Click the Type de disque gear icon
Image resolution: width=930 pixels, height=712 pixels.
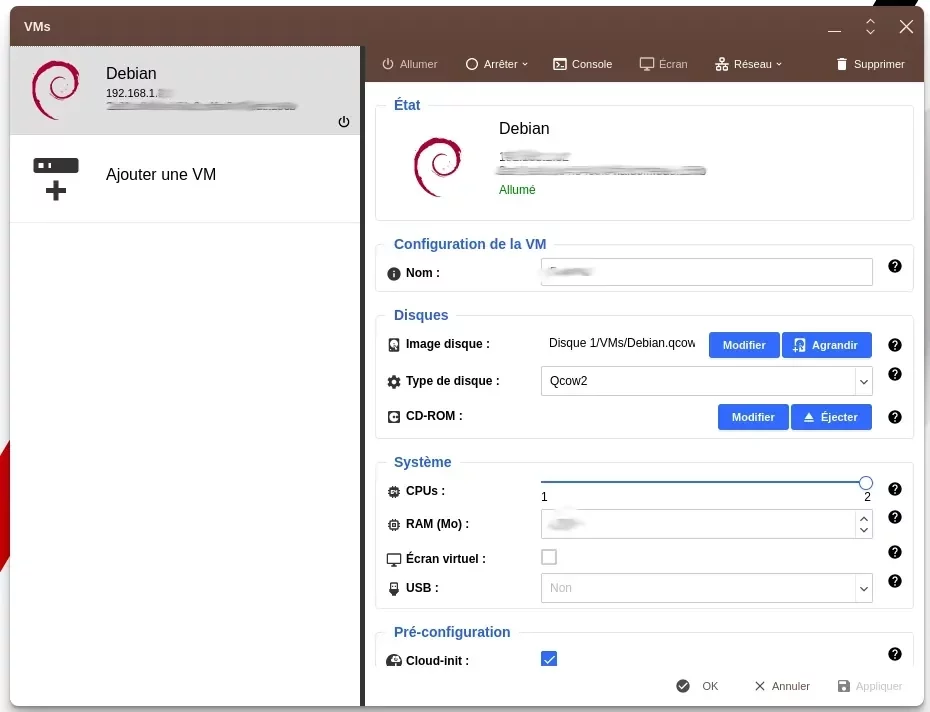click(394, 382)
